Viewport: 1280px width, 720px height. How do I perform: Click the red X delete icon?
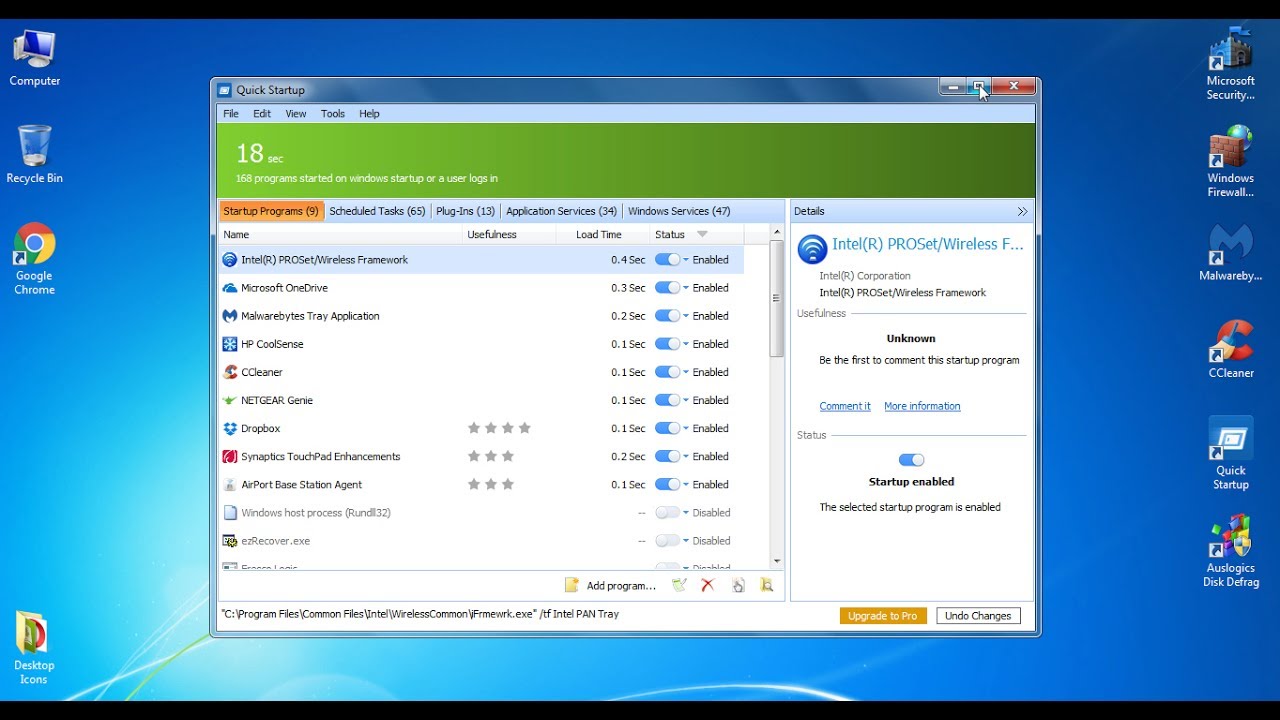pyautogui.click(x=708, y=585)
